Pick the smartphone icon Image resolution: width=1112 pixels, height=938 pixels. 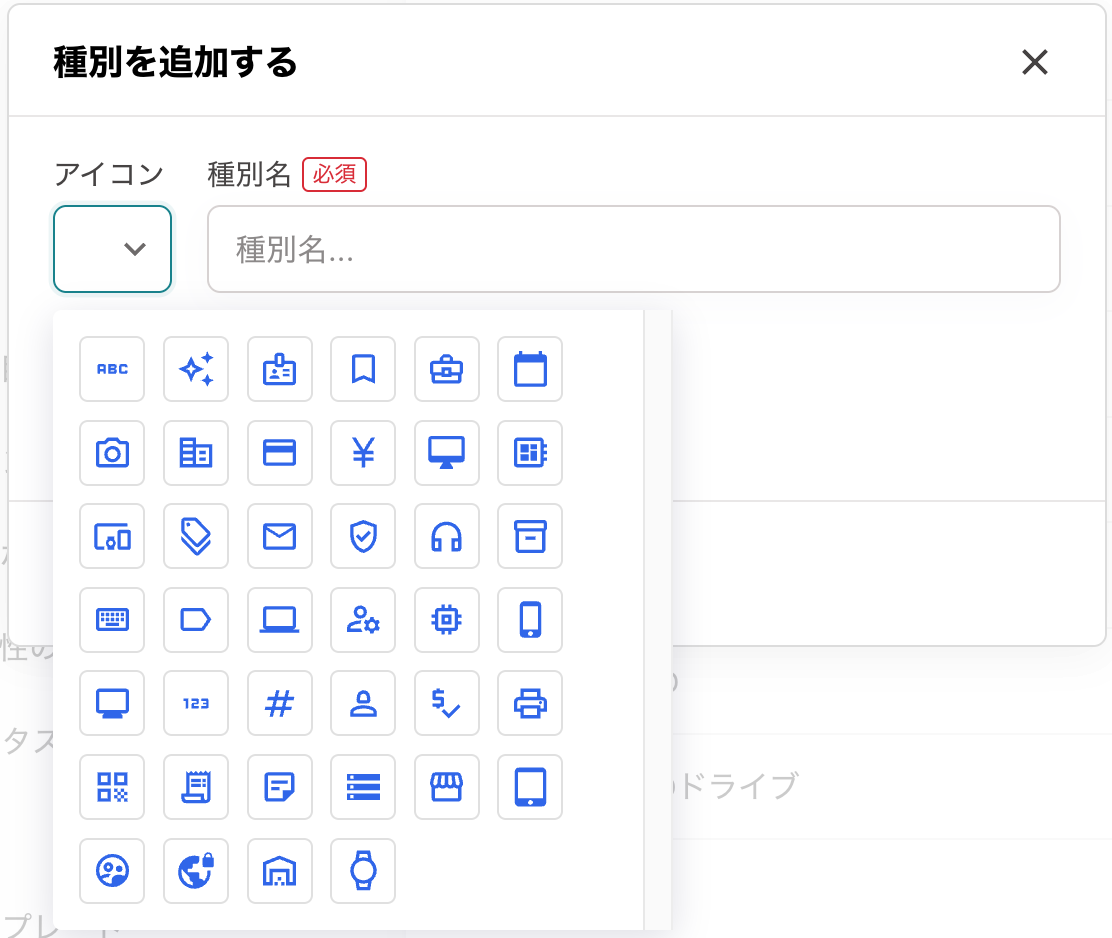(530, 620)
